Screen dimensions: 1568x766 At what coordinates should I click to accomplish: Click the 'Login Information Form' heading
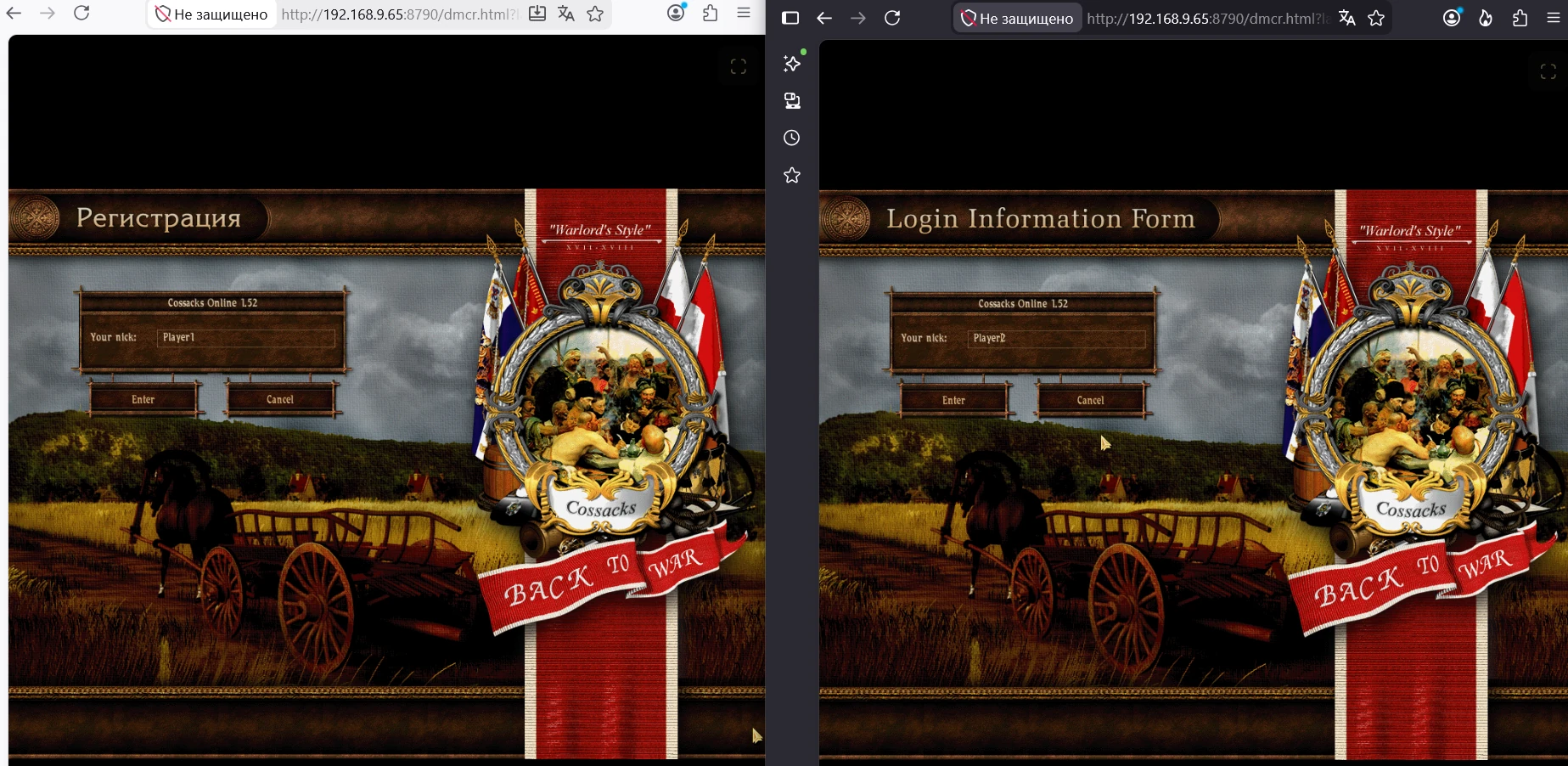1041,219
